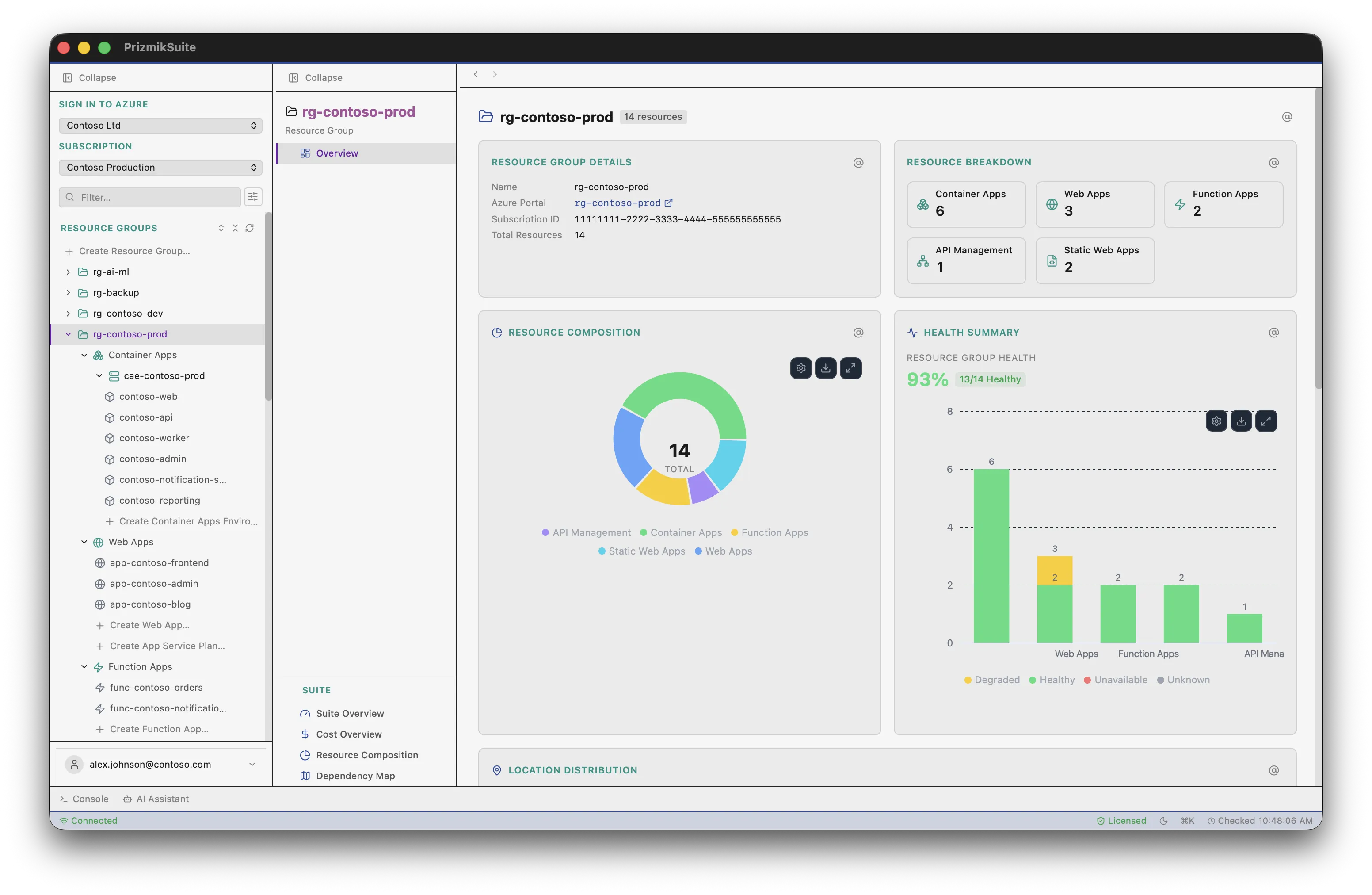
Task: Open the Subscription dropdown showing Contoso Production
Action: [160, 167]
